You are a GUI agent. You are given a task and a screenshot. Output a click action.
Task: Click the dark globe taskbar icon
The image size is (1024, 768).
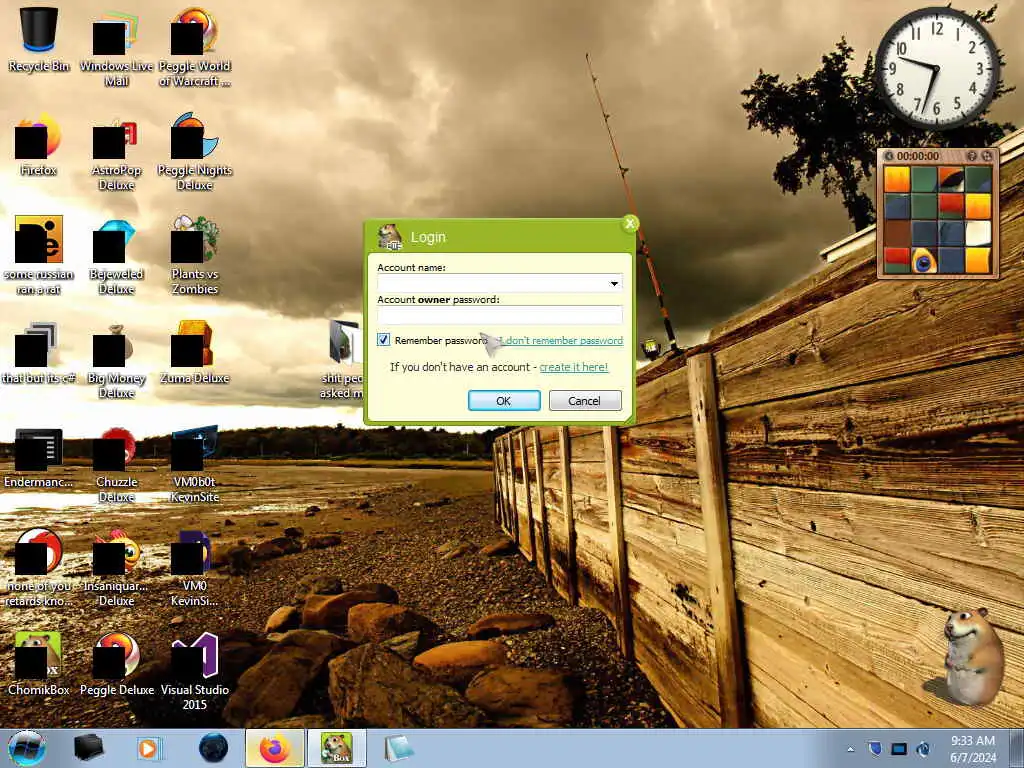(x=214, y=748)
